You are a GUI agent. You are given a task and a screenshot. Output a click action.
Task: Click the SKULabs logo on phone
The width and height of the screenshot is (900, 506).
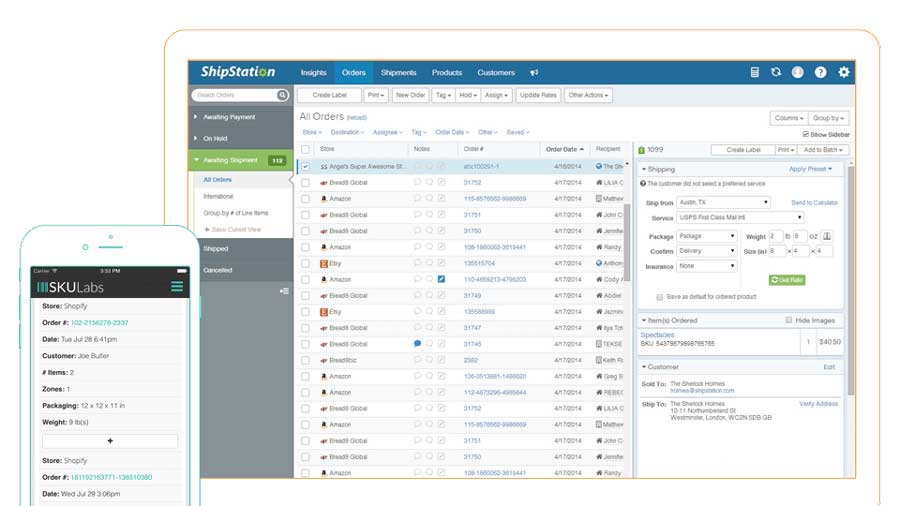click(70, 287)
